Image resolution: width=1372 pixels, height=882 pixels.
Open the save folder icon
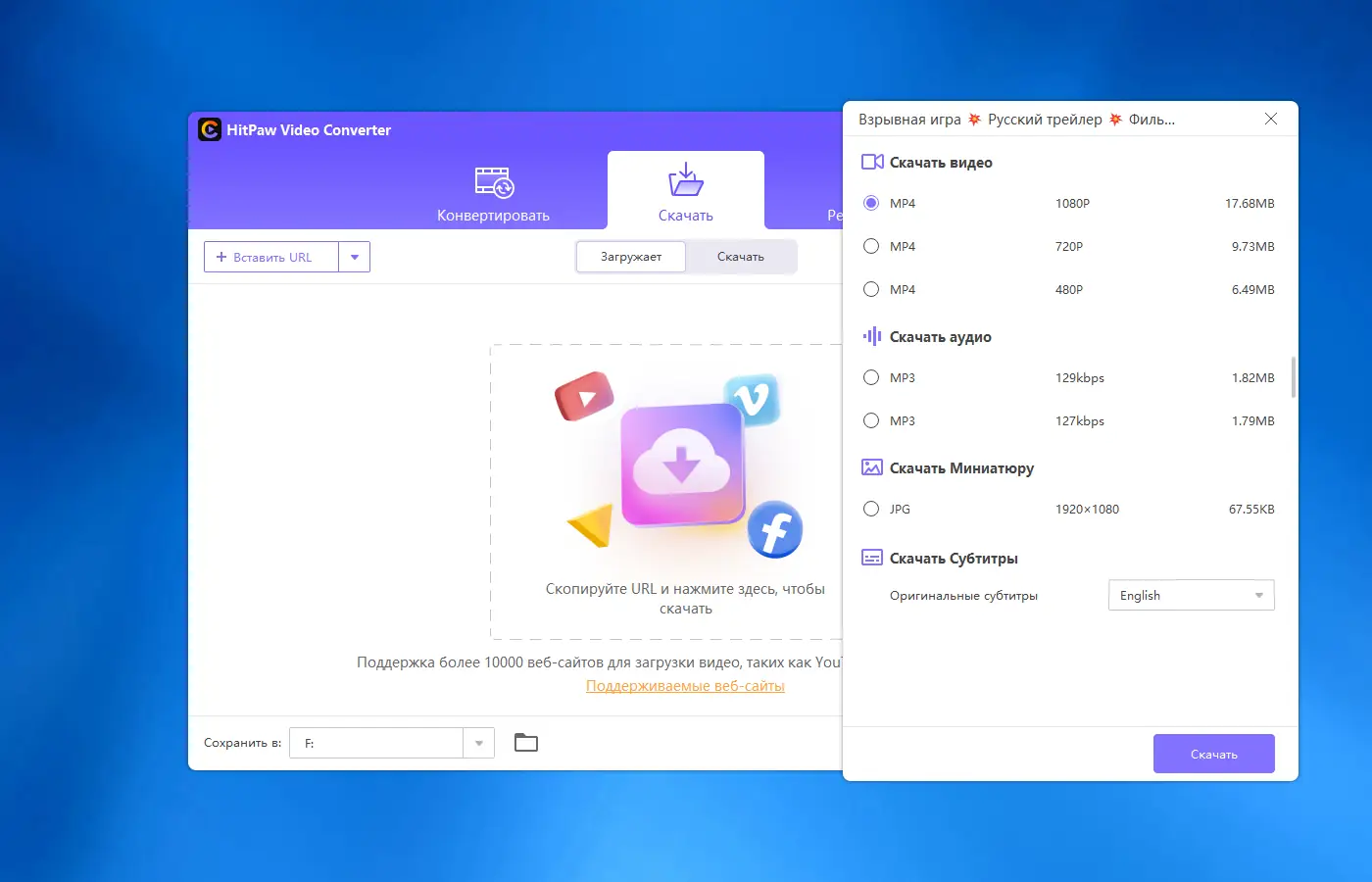tap(526, 743)
